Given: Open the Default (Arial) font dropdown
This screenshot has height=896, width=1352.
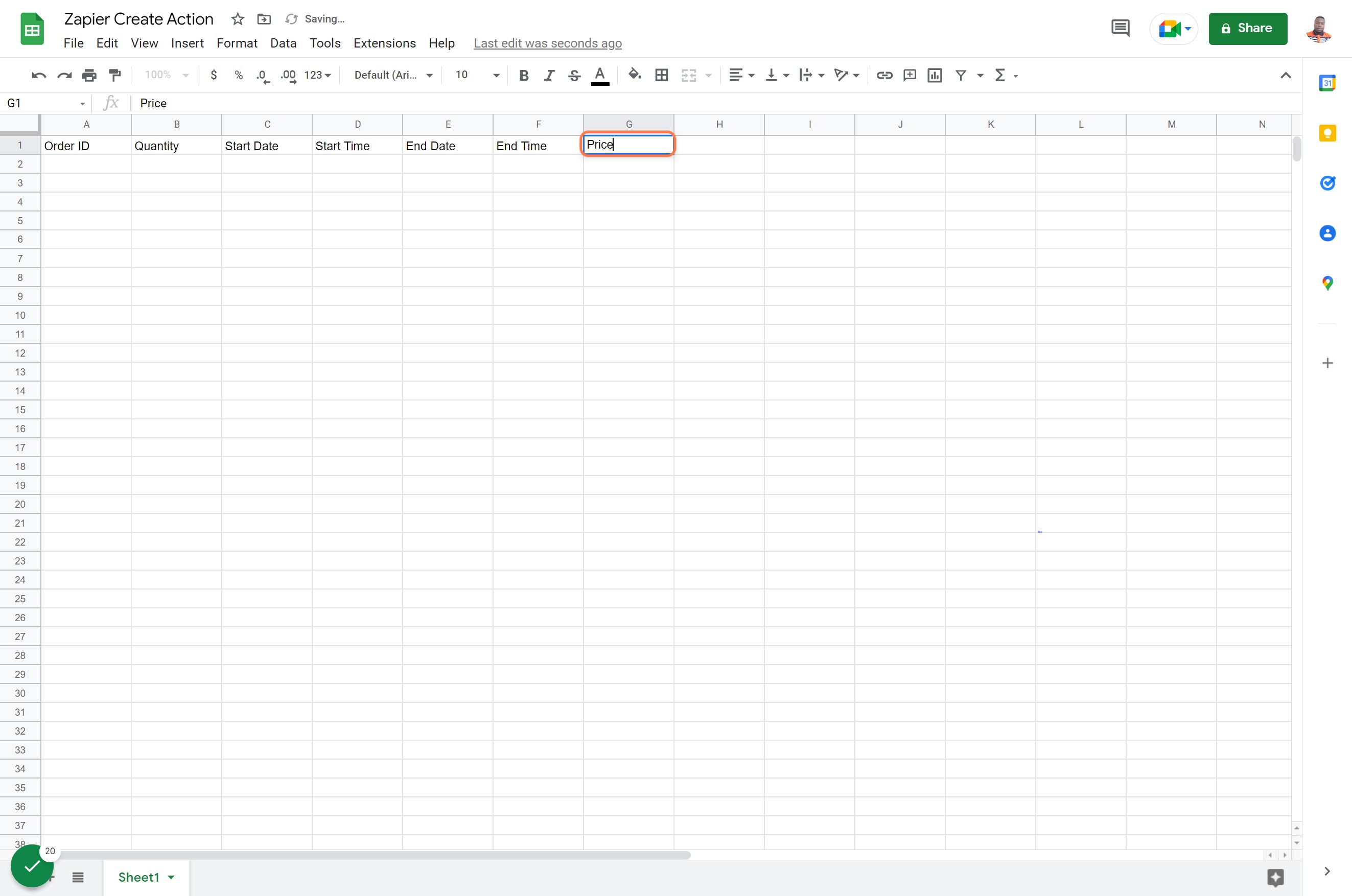Looking at the screenshot, I should coord(393,75).
